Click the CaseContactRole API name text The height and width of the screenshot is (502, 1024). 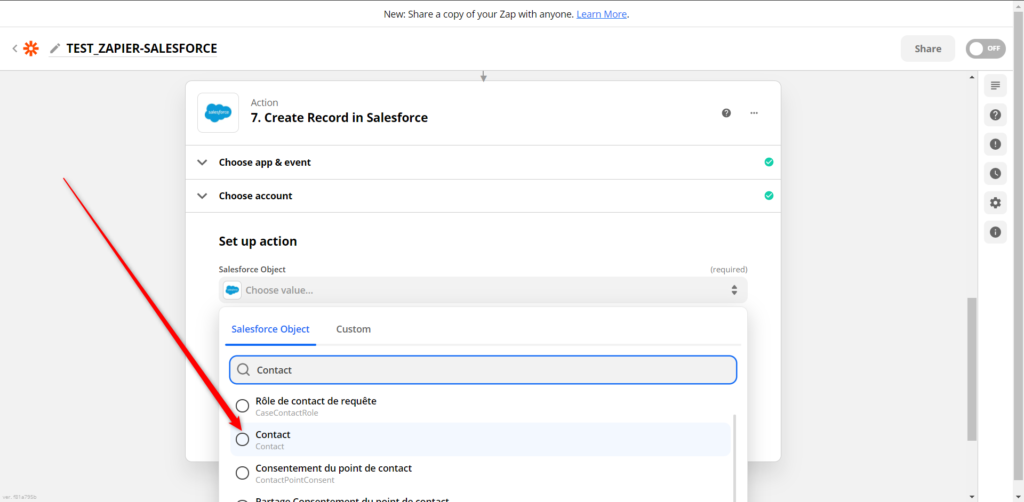click(287, 413)
